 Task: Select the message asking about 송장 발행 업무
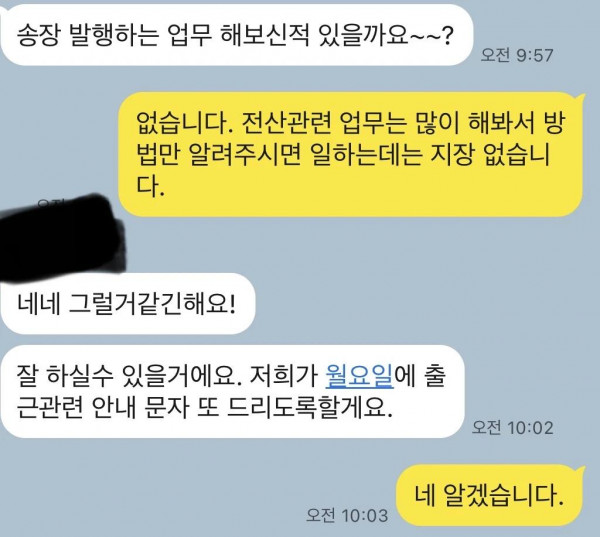(236, 35)
